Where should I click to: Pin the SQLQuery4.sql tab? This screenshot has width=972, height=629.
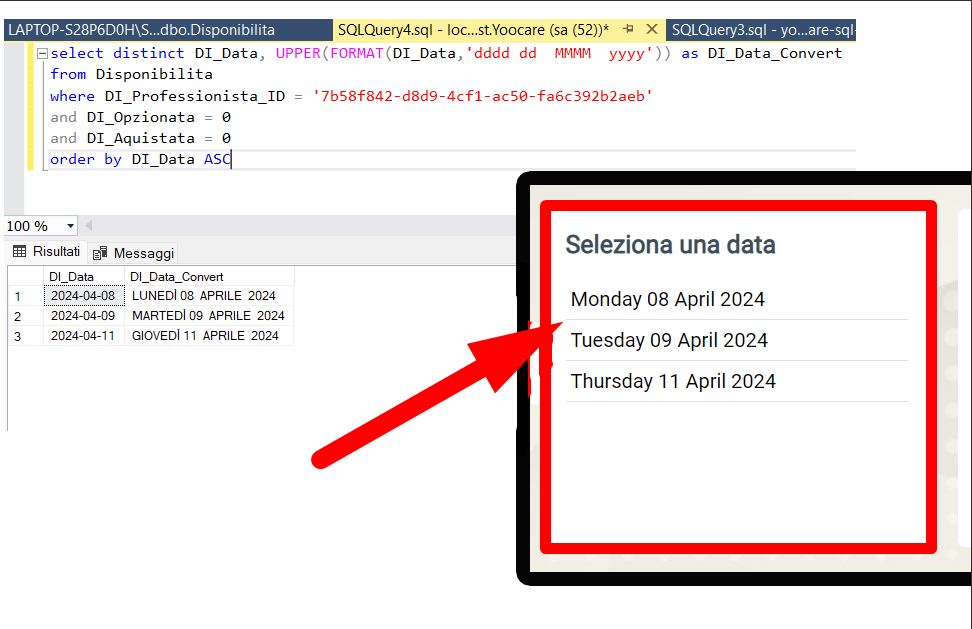click(628, 30)
